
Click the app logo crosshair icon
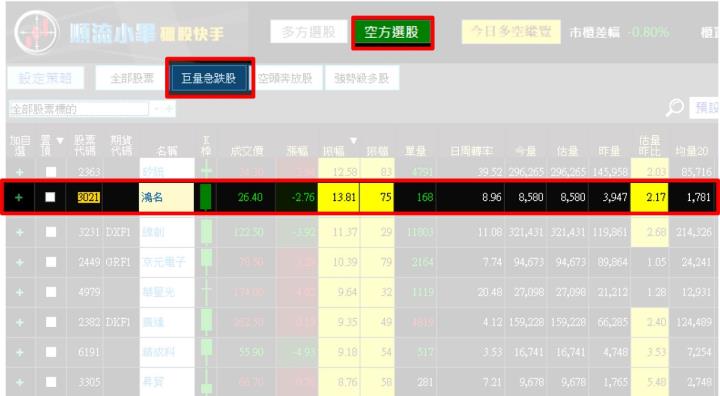tap(37, 33)
